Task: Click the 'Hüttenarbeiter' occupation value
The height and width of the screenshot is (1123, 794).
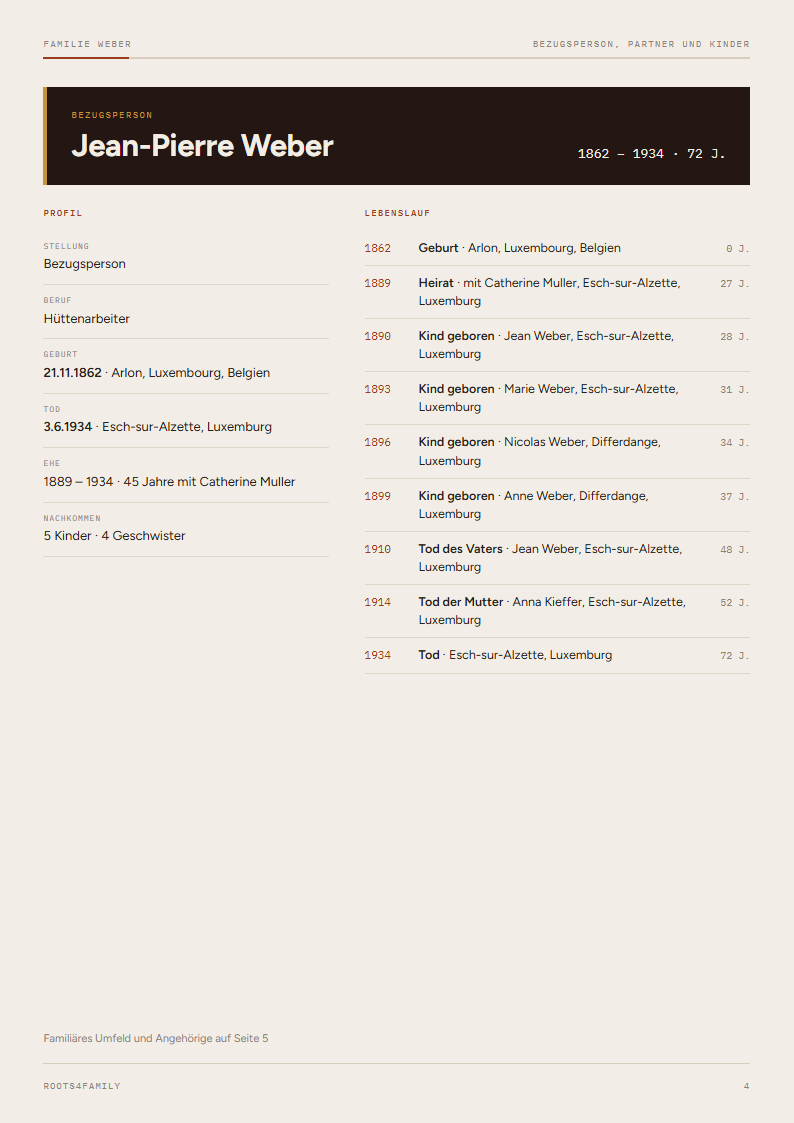Action: tap(87, 319)
